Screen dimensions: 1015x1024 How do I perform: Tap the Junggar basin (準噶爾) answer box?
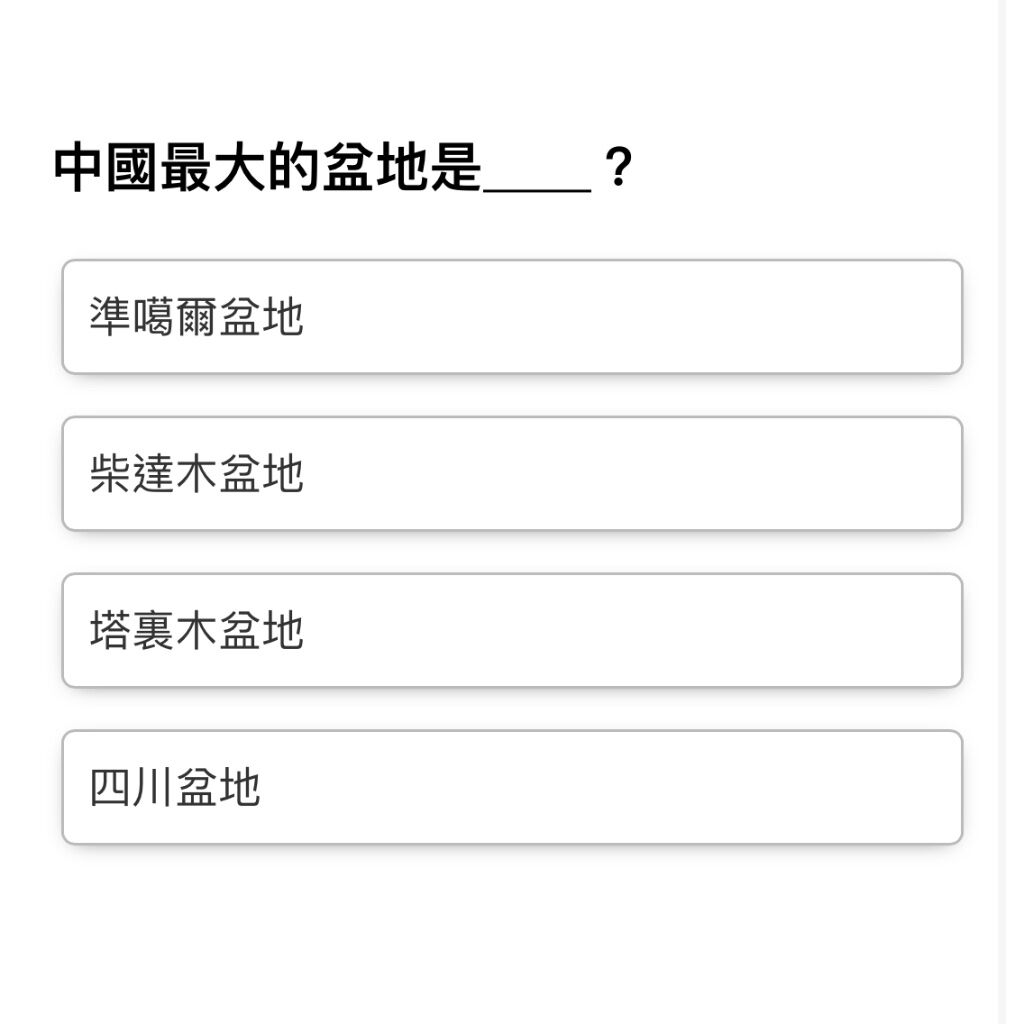512,317
